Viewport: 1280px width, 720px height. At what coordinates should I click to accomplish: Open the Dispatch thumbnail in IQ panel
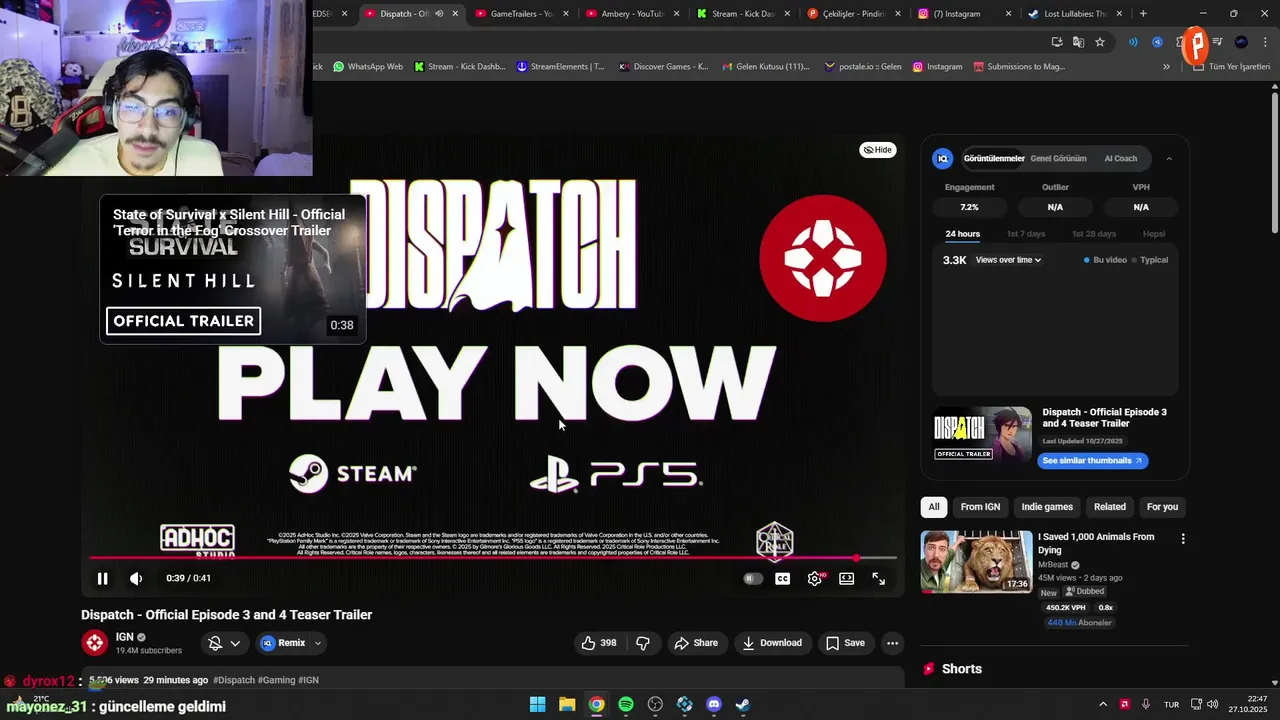pyautogui.click(x=982, y=436)
